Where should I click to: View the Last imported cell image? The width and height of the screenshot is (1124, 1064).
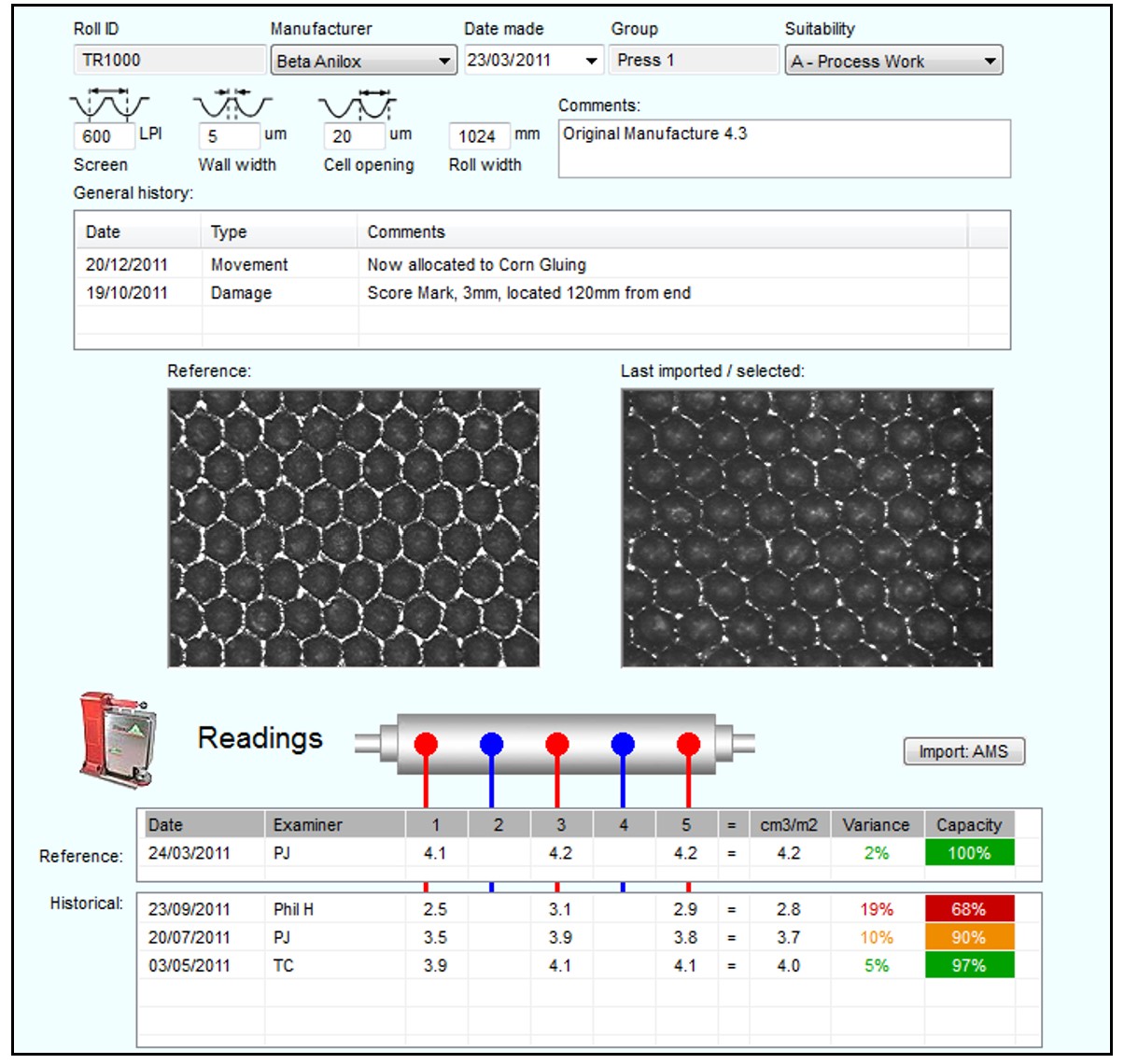click(x=808, y=527)
